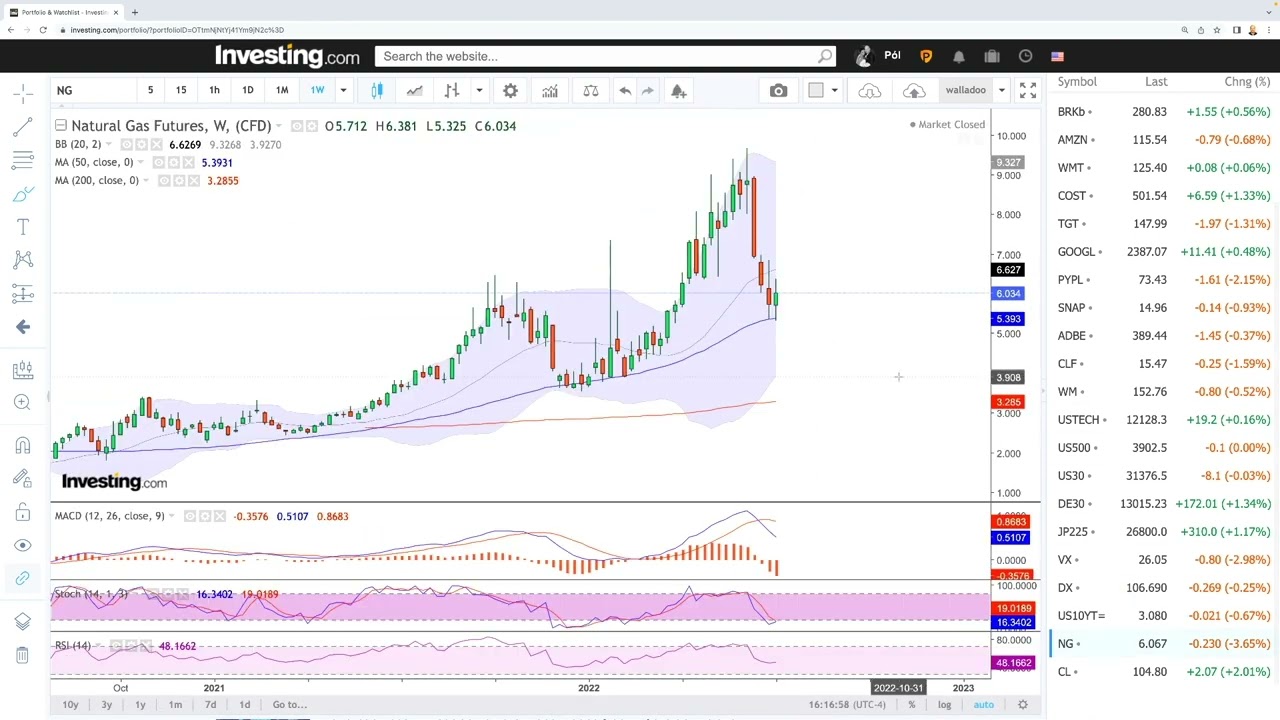
Task: Add an alert with the bell icon
Action: coord(679,91)
